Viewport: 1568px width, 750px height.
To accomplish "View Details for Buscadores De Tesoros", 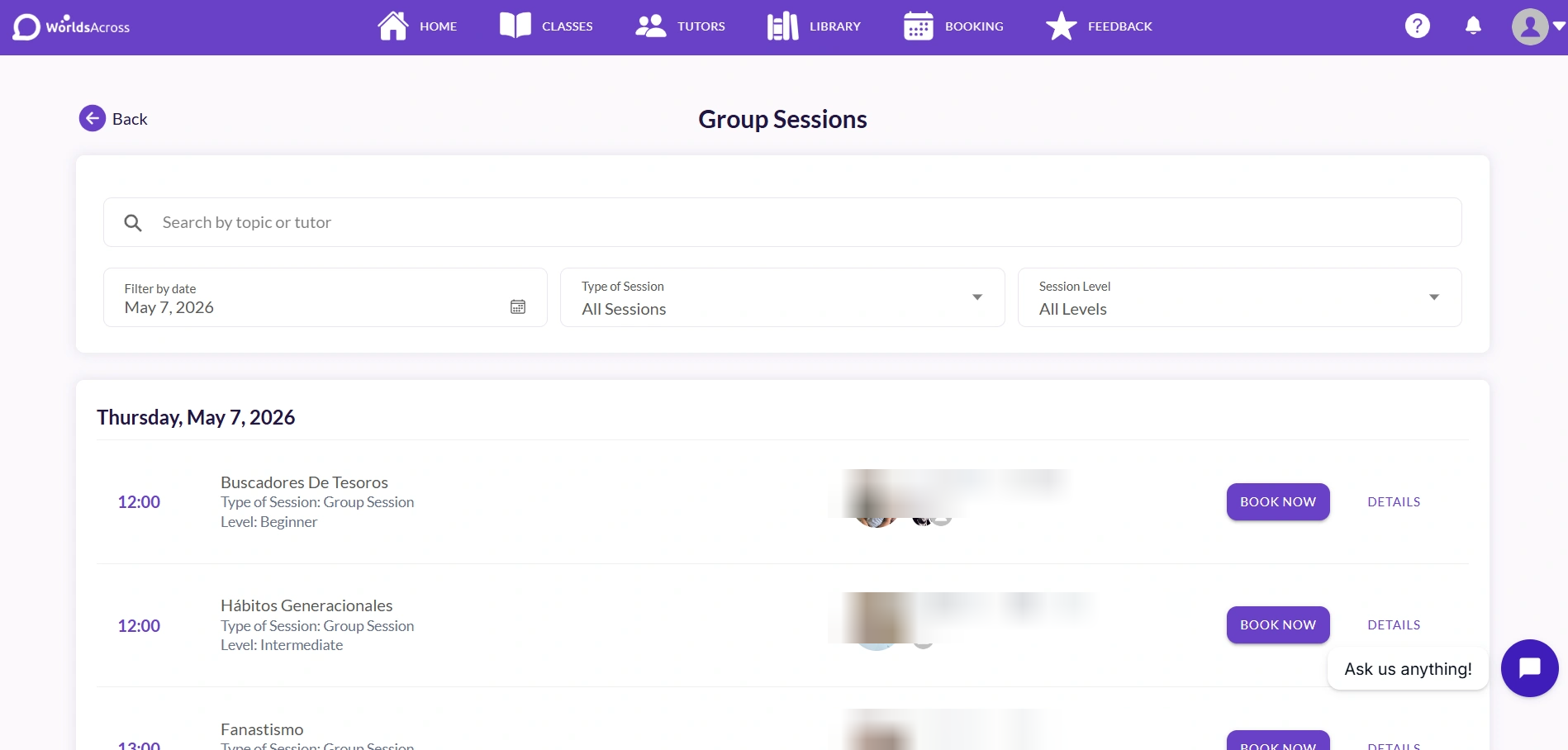I will click(1394, 502).
